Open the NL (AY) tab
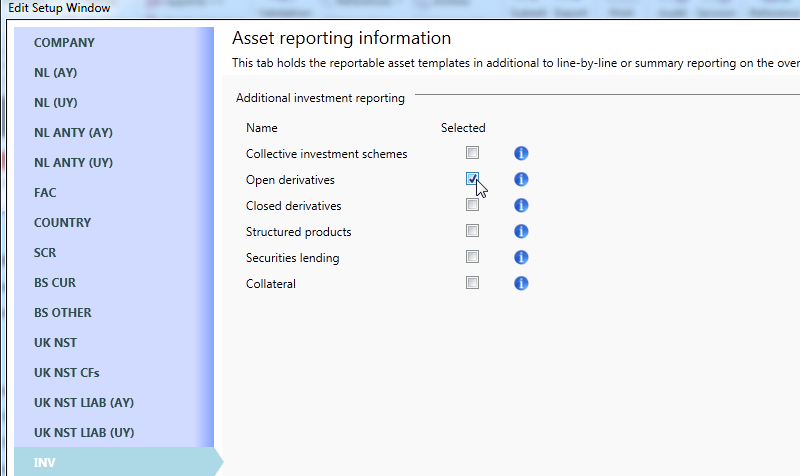Image resolution: width=800 pixels, height=476 pixels. (114, 72)
